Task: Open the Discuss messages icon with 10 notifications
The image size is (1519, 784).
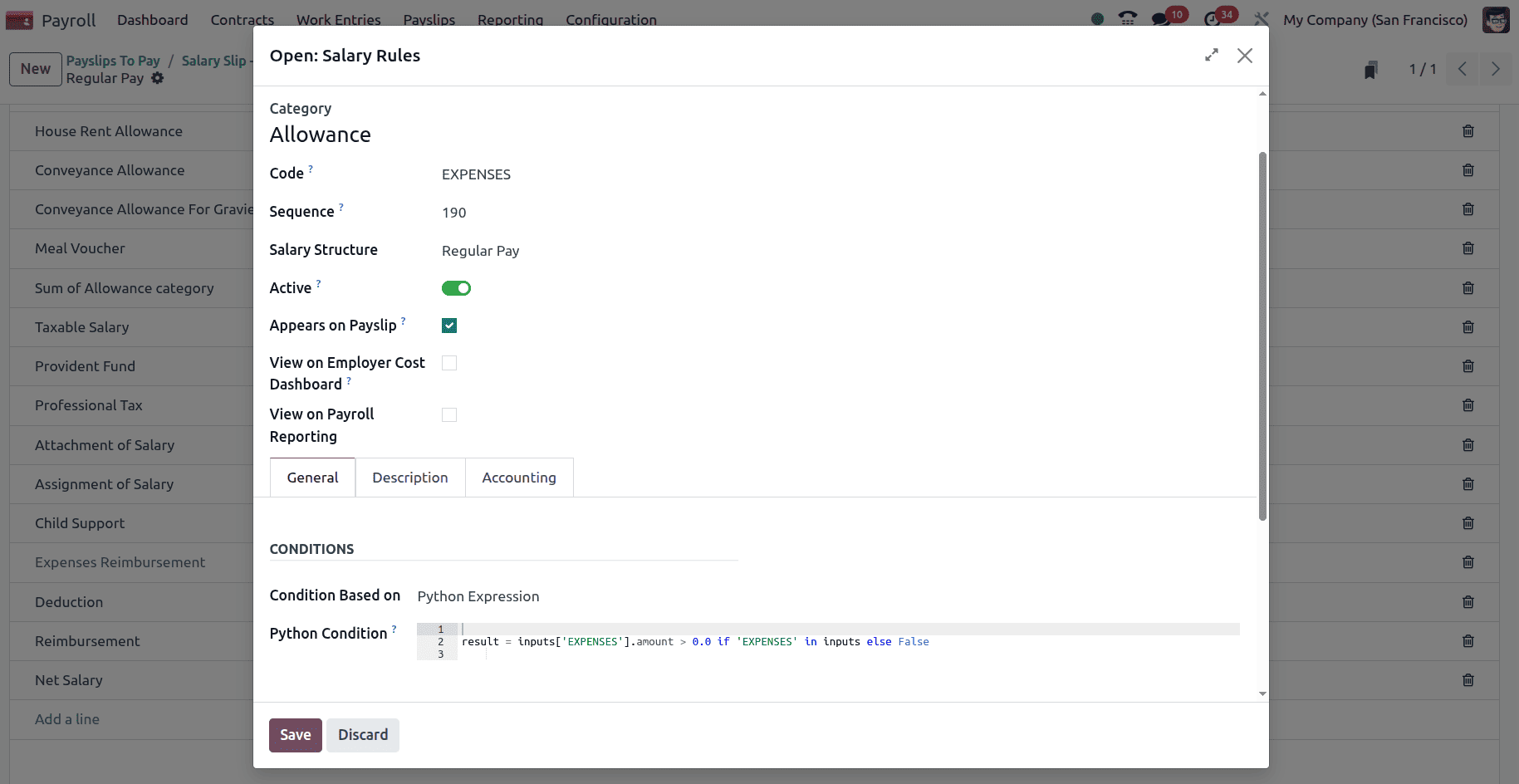Action: (x=1160, y=17)
